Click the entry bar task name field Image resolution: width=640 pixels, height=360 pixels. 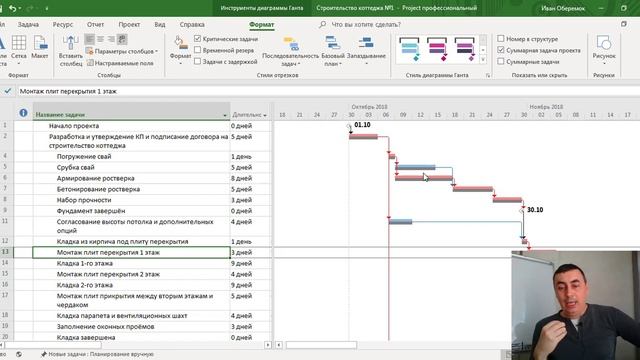327,91
